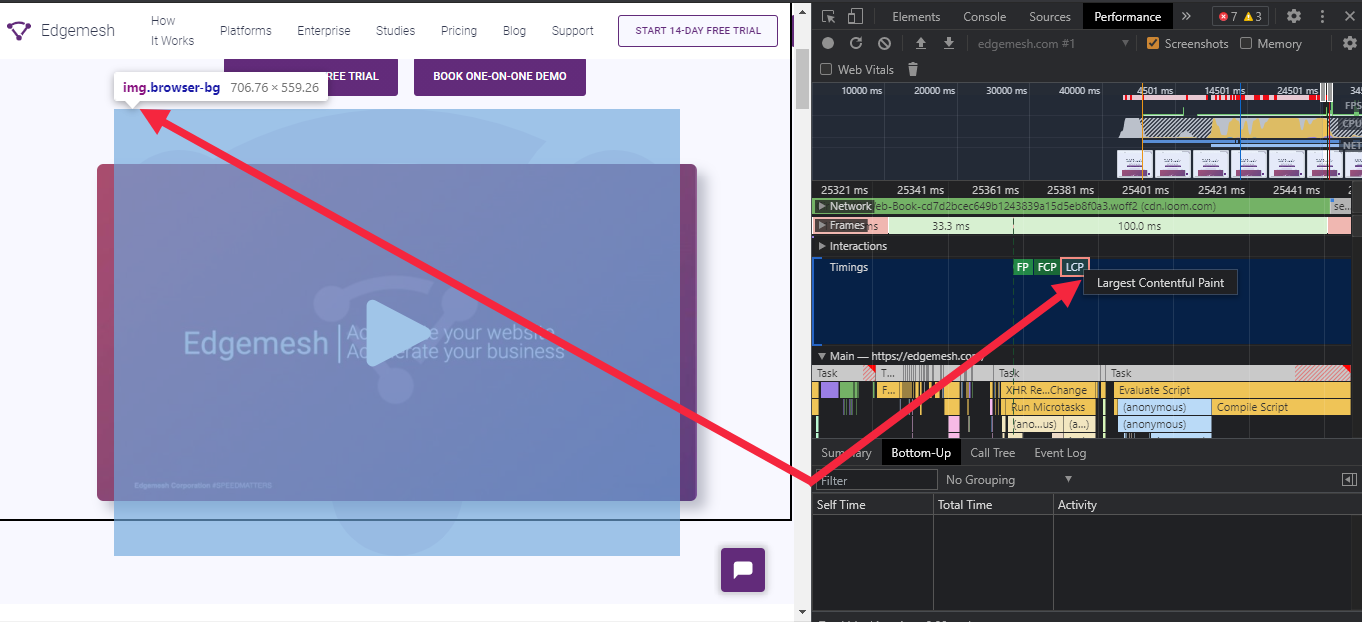
Task: Expand the Interactions track
Action: 822,246
